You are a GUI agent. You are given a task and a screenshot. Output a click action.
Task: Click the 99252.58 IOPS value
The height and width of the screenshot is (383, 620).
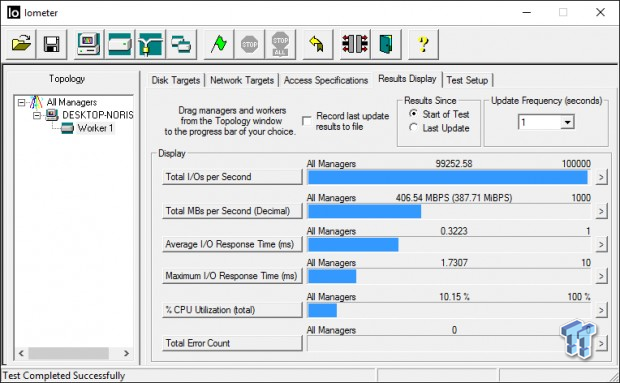pos(454,164)
